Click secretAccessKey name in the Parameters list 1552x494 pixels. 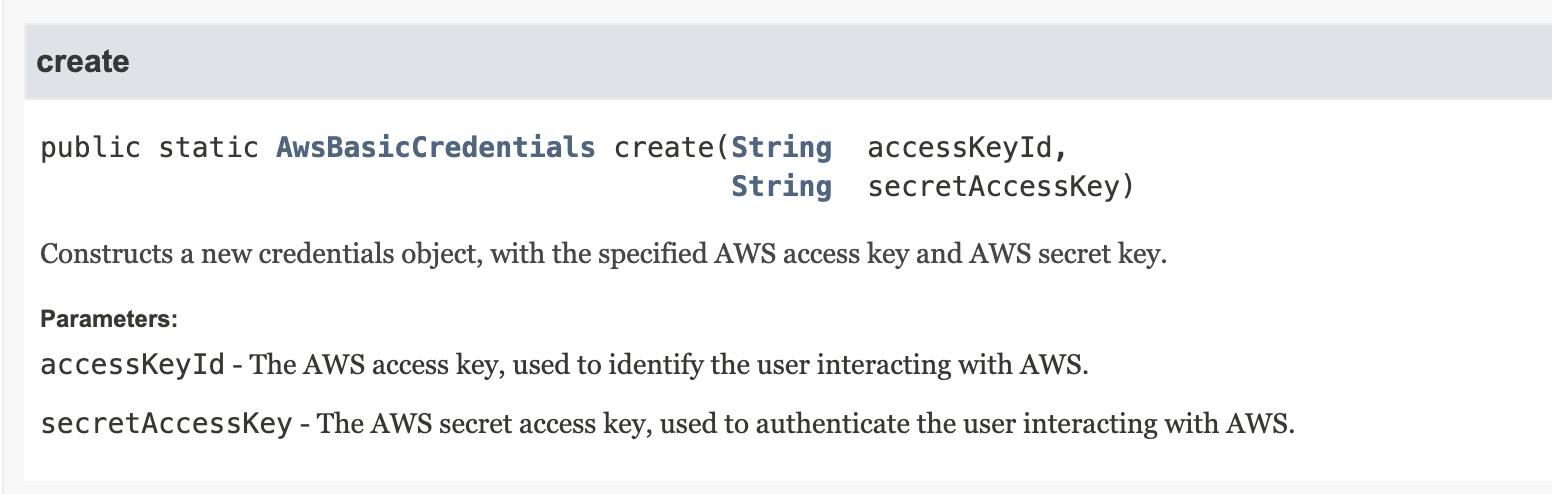(166, 423)
